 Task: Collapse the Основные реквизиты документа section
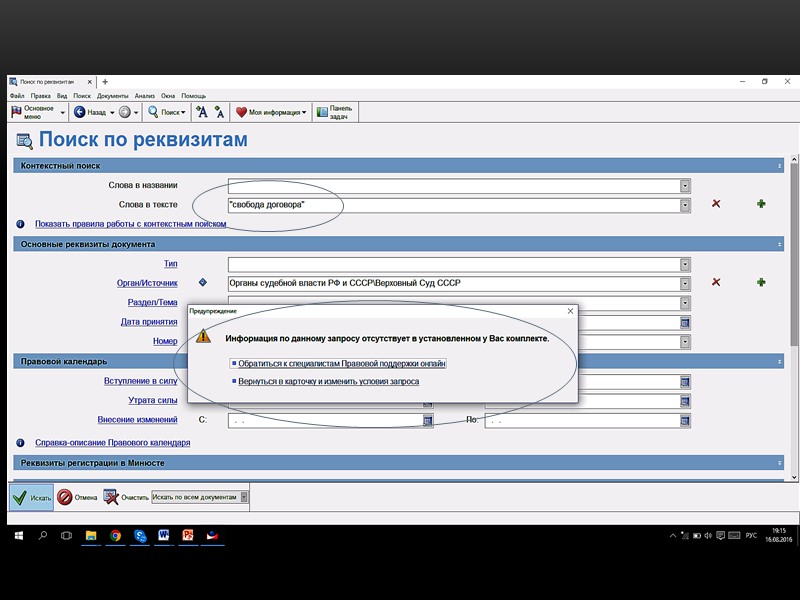coord(779,244)
